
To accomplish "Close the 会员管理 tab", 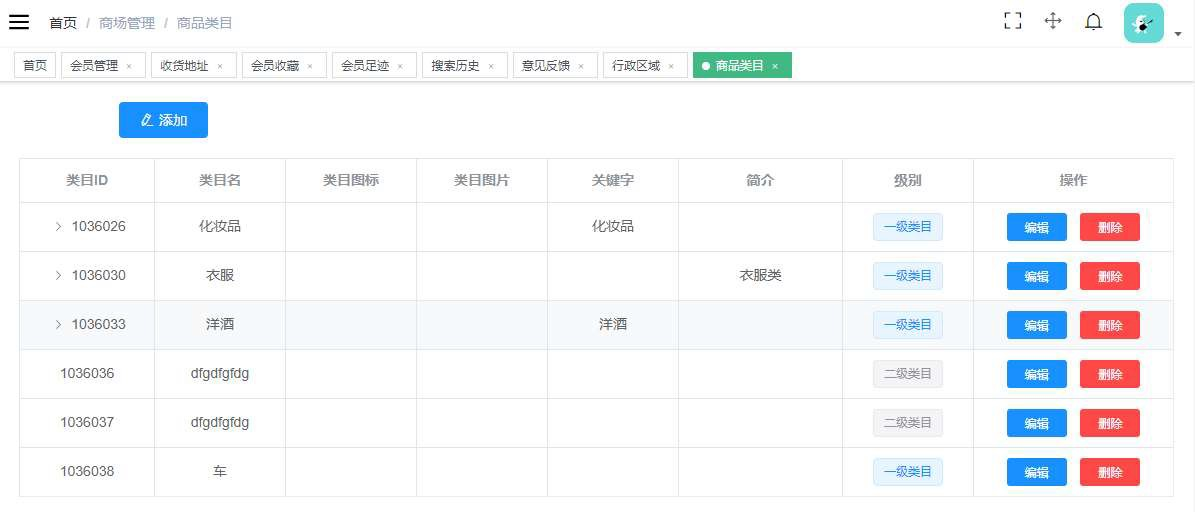I will point(129,66).
